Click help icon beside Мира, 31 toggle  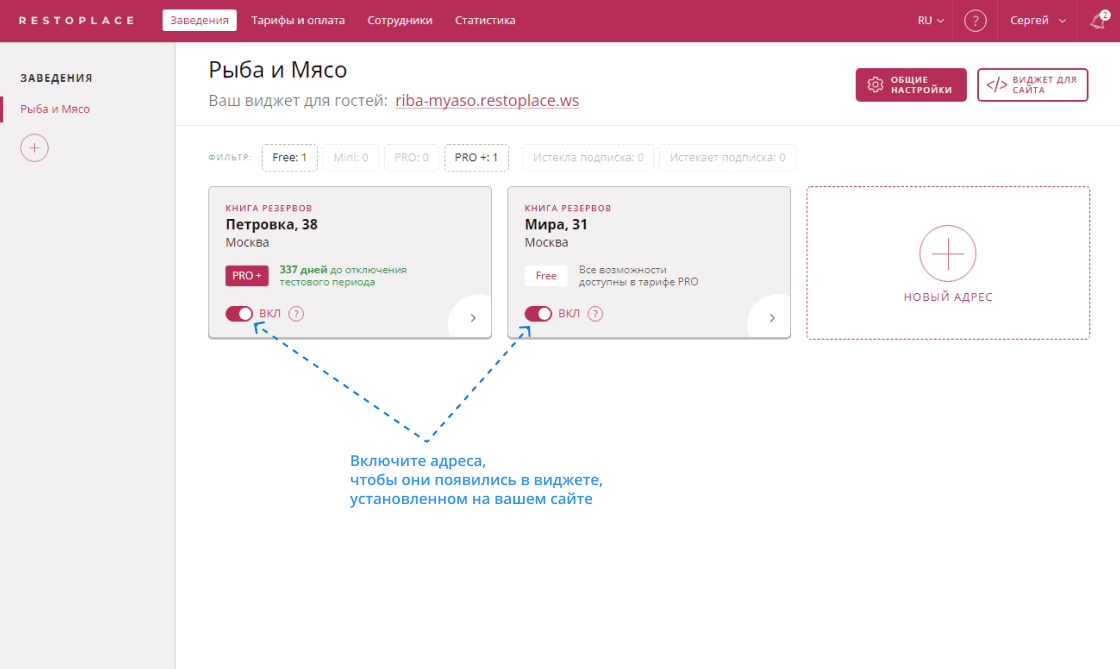tap(595, 314)
